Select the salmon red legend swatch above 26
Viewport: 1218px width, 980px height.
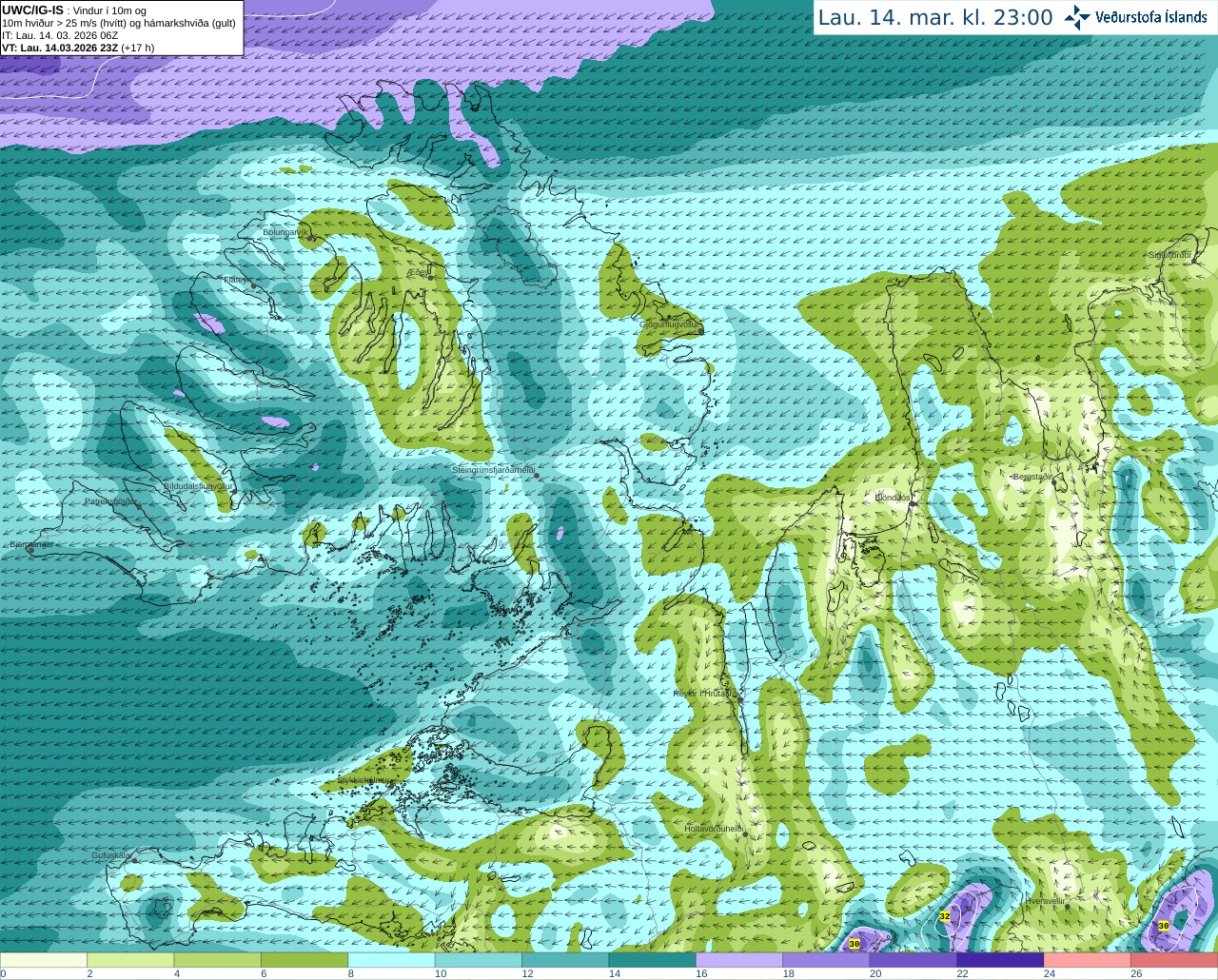click(1174, 960)
